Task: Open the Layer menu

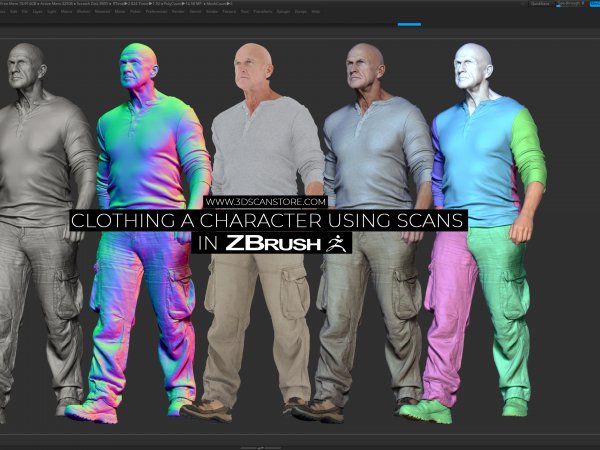Action: click(x=38, y=11)
